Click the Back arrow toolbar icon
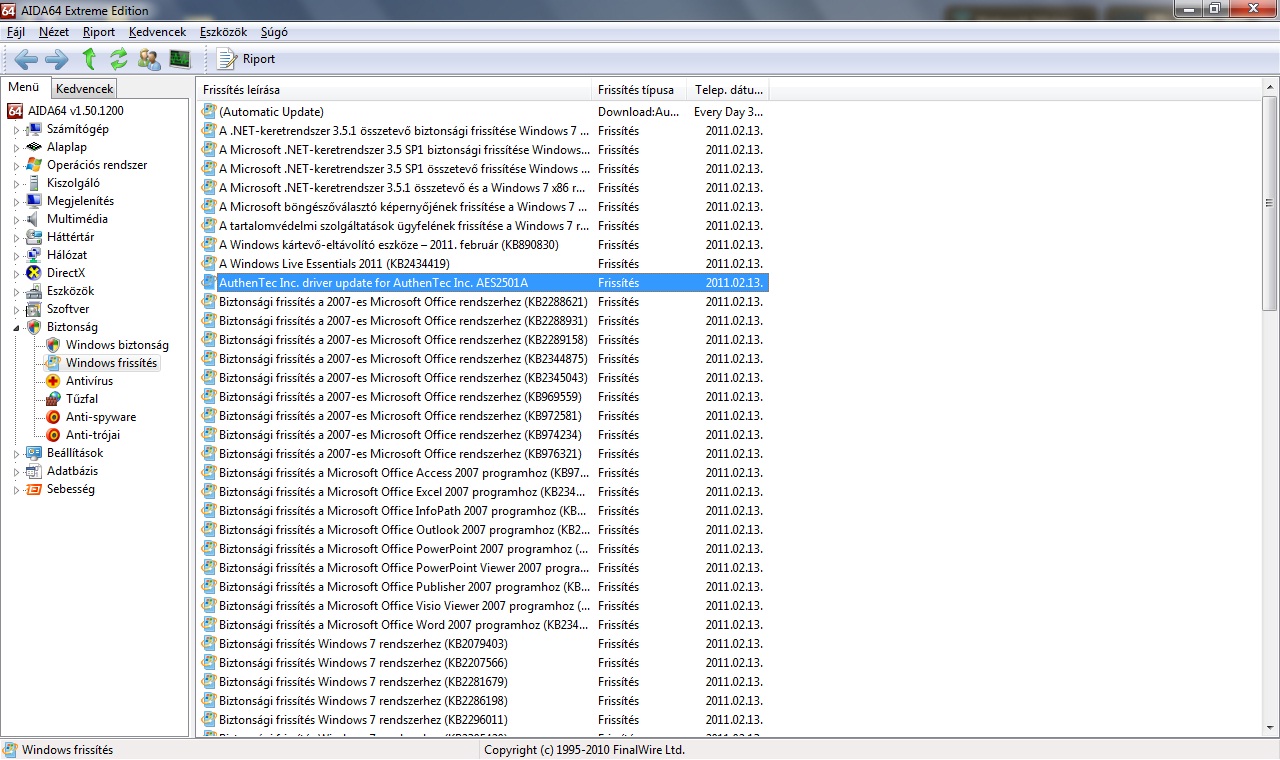The height and width of the screenshot is (760, 1280). (x=26, y=59)
